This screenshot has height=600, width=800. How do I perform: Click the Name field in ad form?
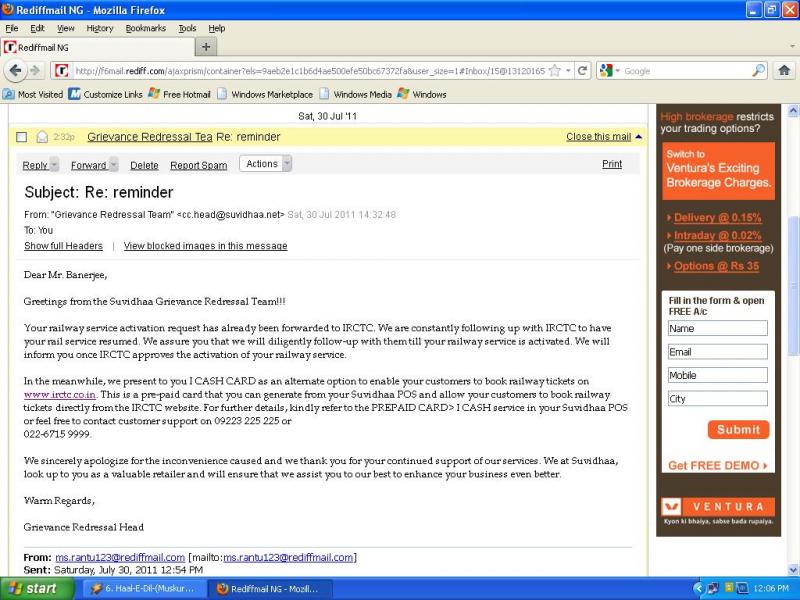click(x=717, y=328)
